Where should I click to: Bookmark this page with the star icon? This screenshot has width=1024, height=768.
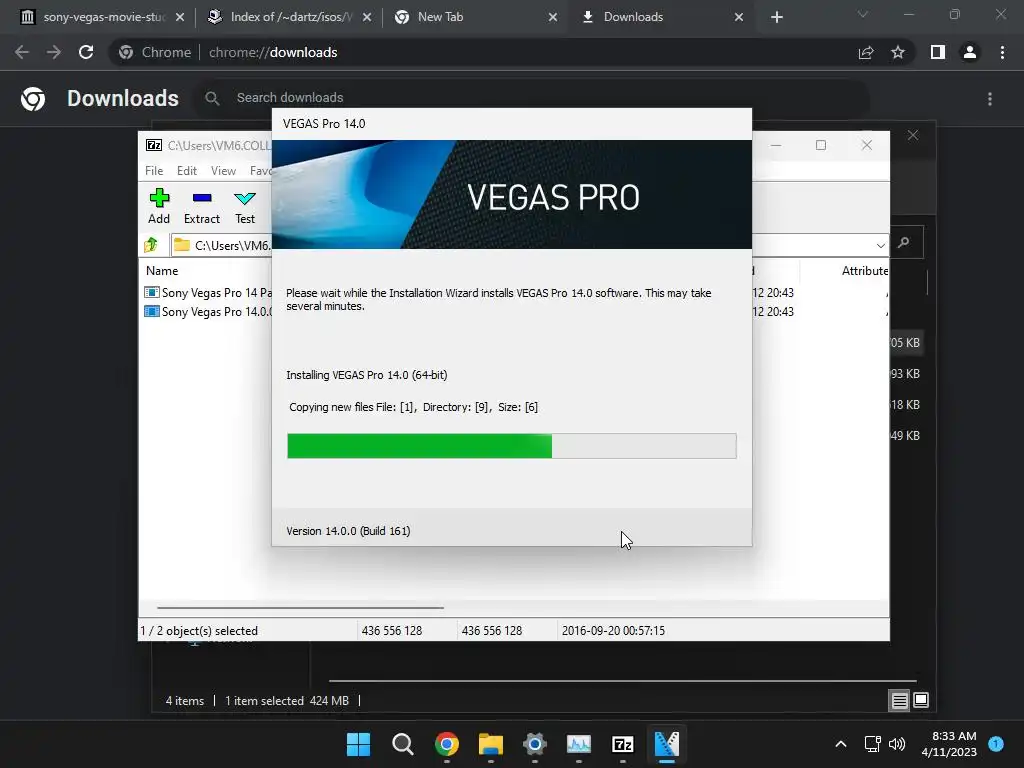[898, 52]
